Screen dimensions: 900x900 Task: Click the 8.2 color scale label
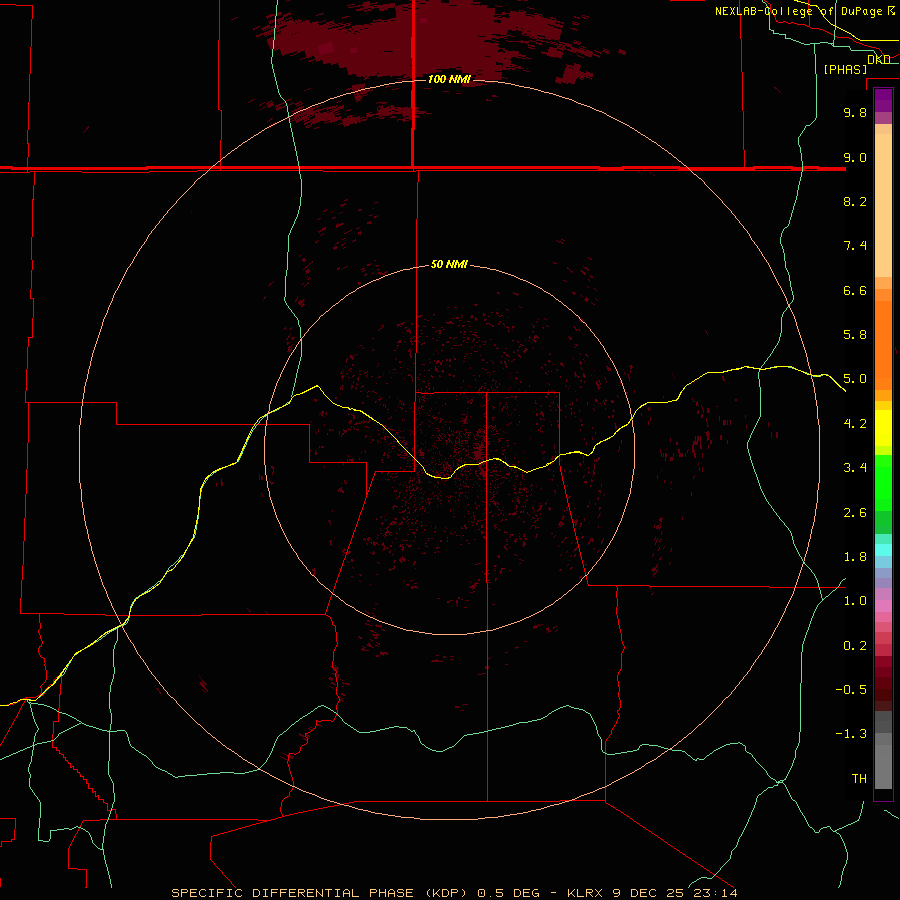(x=855, y=201)
